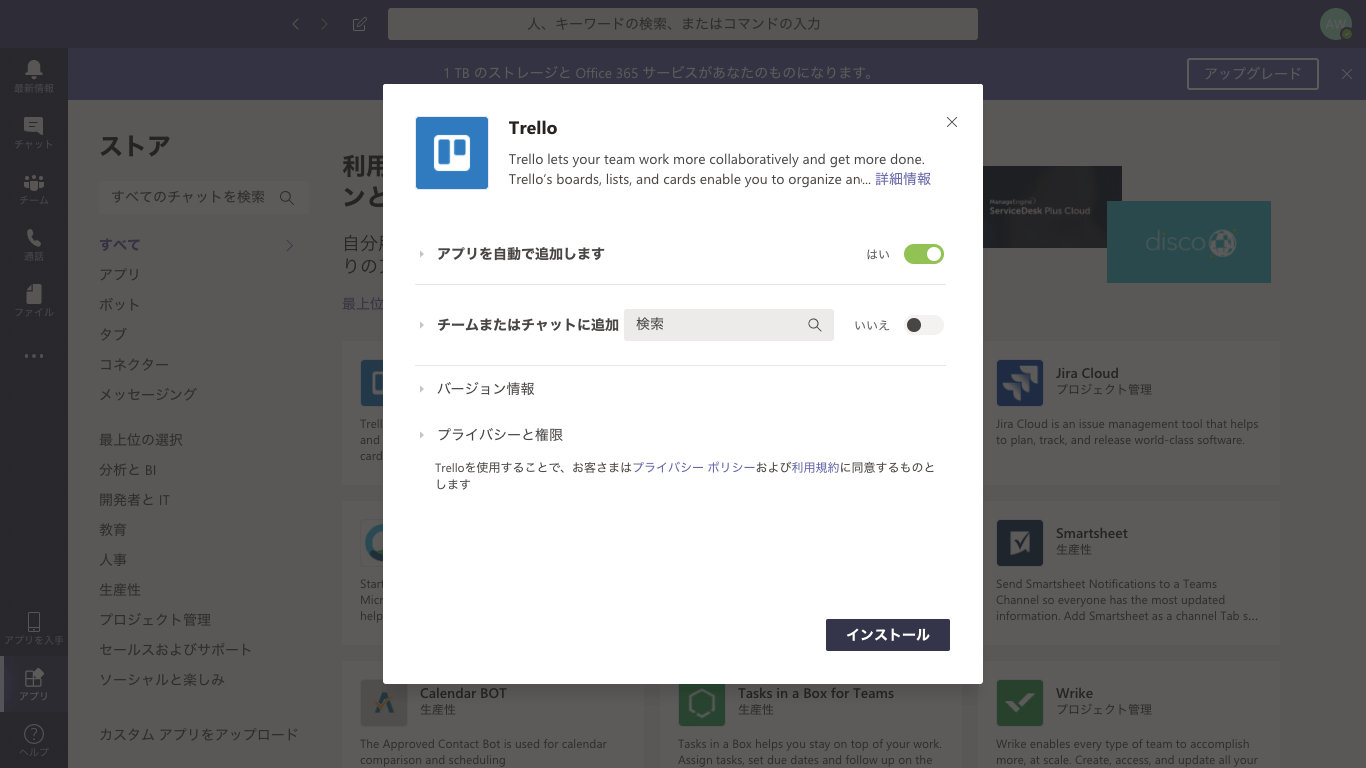Image resolution: width=1366 pixels, height=768 pixels.
Task: Open the Chat icon in sidebar
Action: [x=33, y=126]
